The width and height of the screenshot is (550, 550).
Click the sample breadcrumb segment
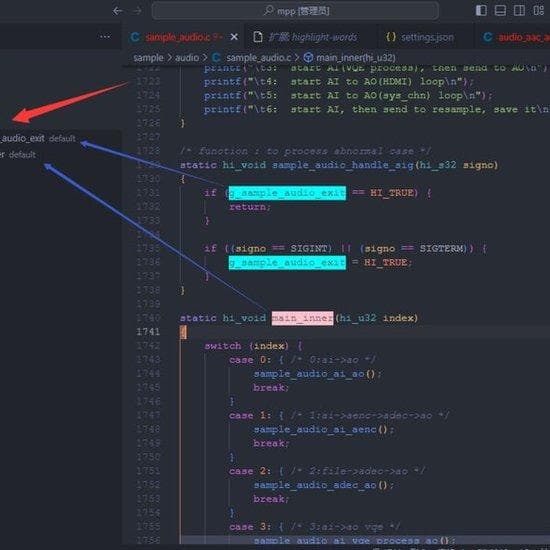(148, 58)
